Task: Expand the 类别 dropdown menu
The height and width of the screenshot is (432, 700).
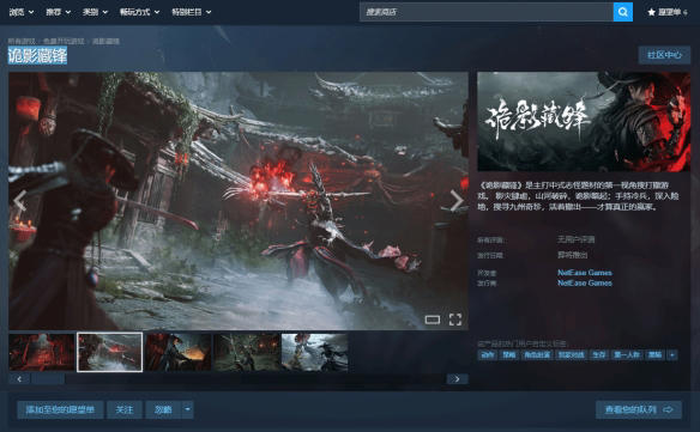Action: (95, 12)
